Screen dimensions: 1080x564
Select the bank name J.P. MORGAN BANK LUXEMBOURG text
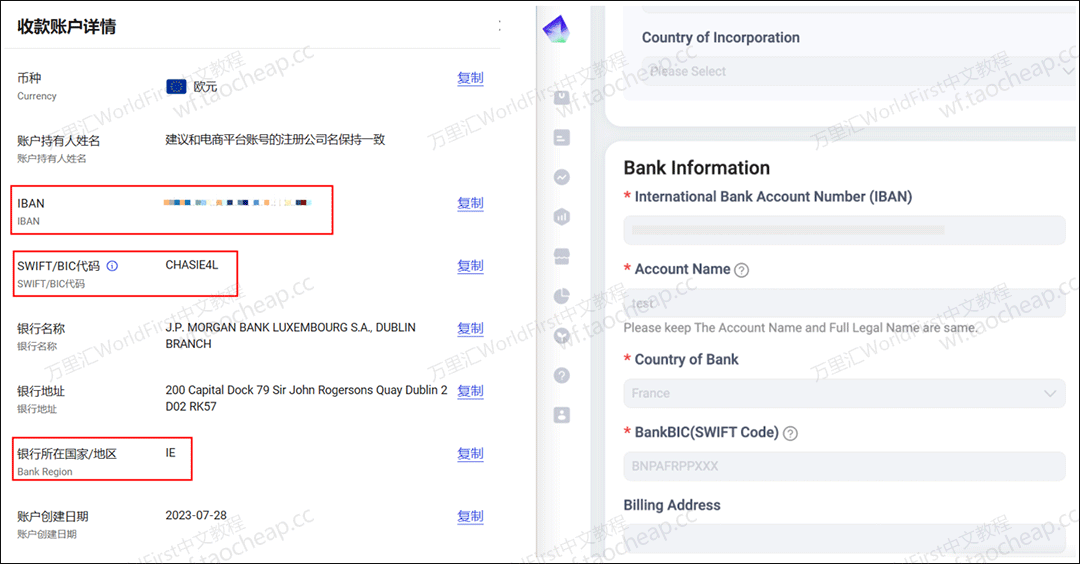291,335
